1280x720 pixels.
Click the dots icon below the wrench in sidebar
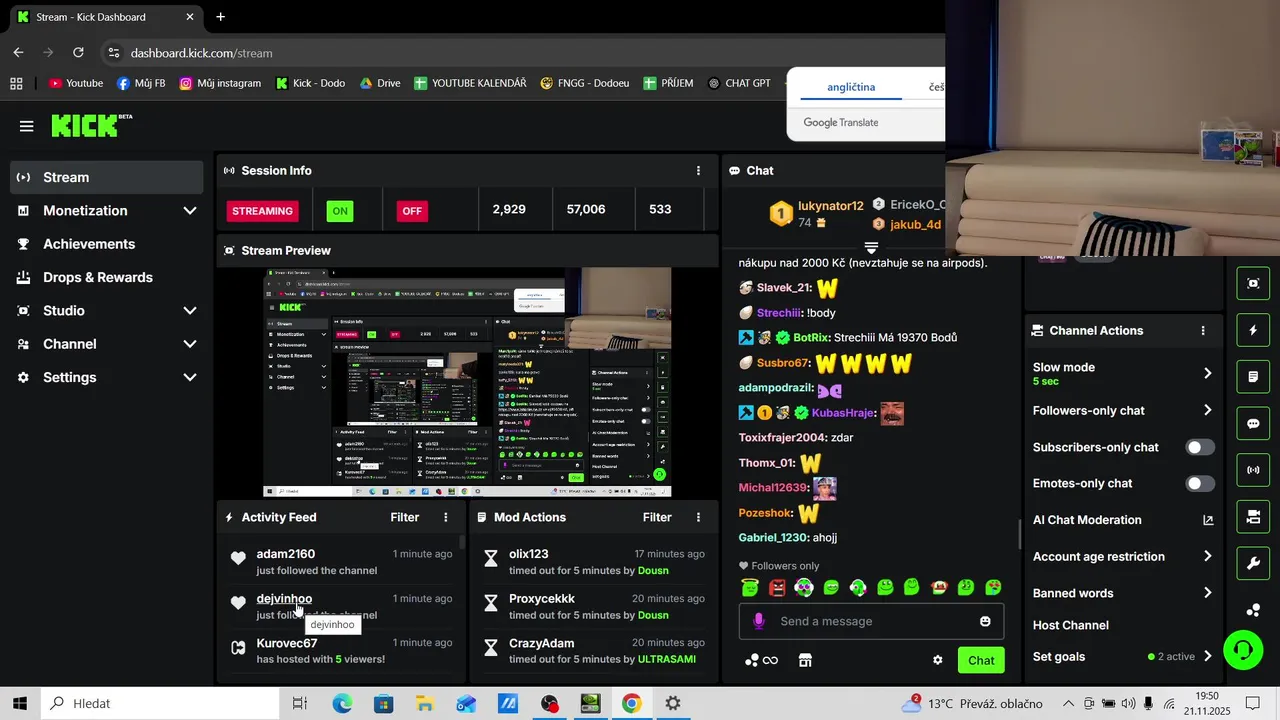[x=1253, y=610]
